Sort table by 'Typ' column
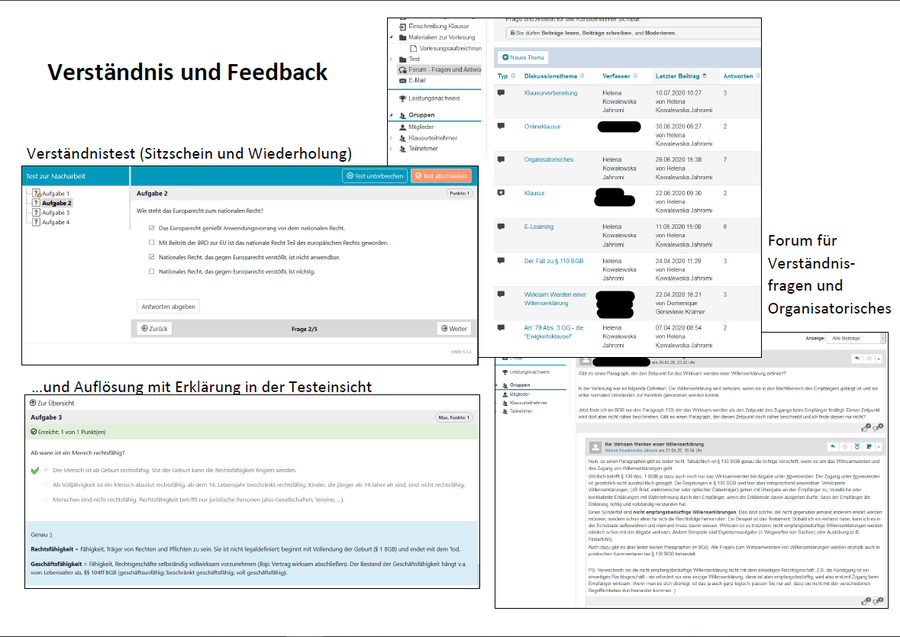Viewport: 900px width, 637px height. 506,76
